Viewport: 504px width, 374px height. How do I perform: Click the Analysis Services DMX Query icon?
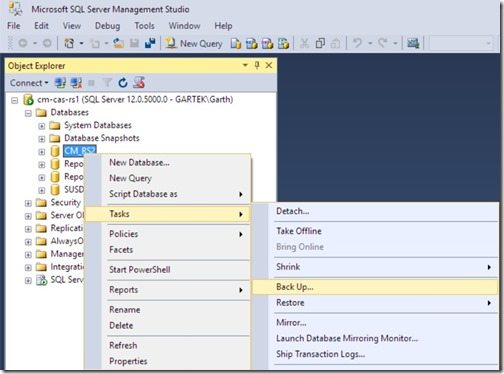pyautogui.click(x=267, y=43)
